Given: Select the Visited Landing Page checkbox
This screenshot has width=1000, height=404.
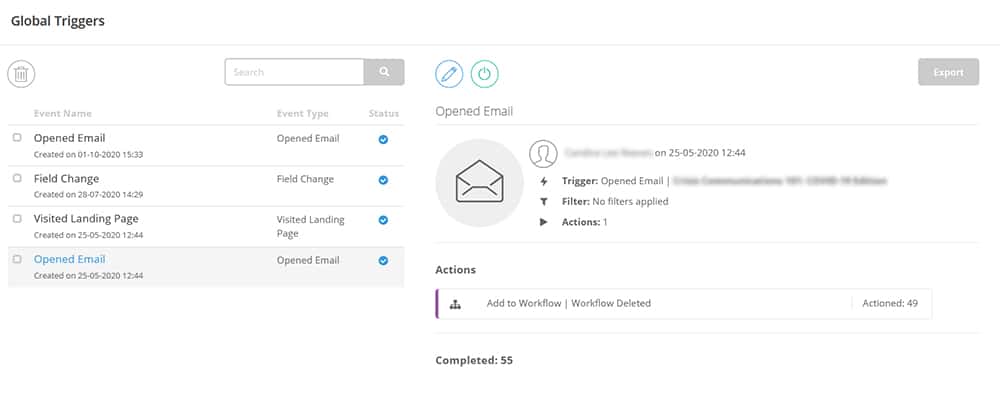Looking at the screenshot, I should pyautogui.click(x=17, y=217).
